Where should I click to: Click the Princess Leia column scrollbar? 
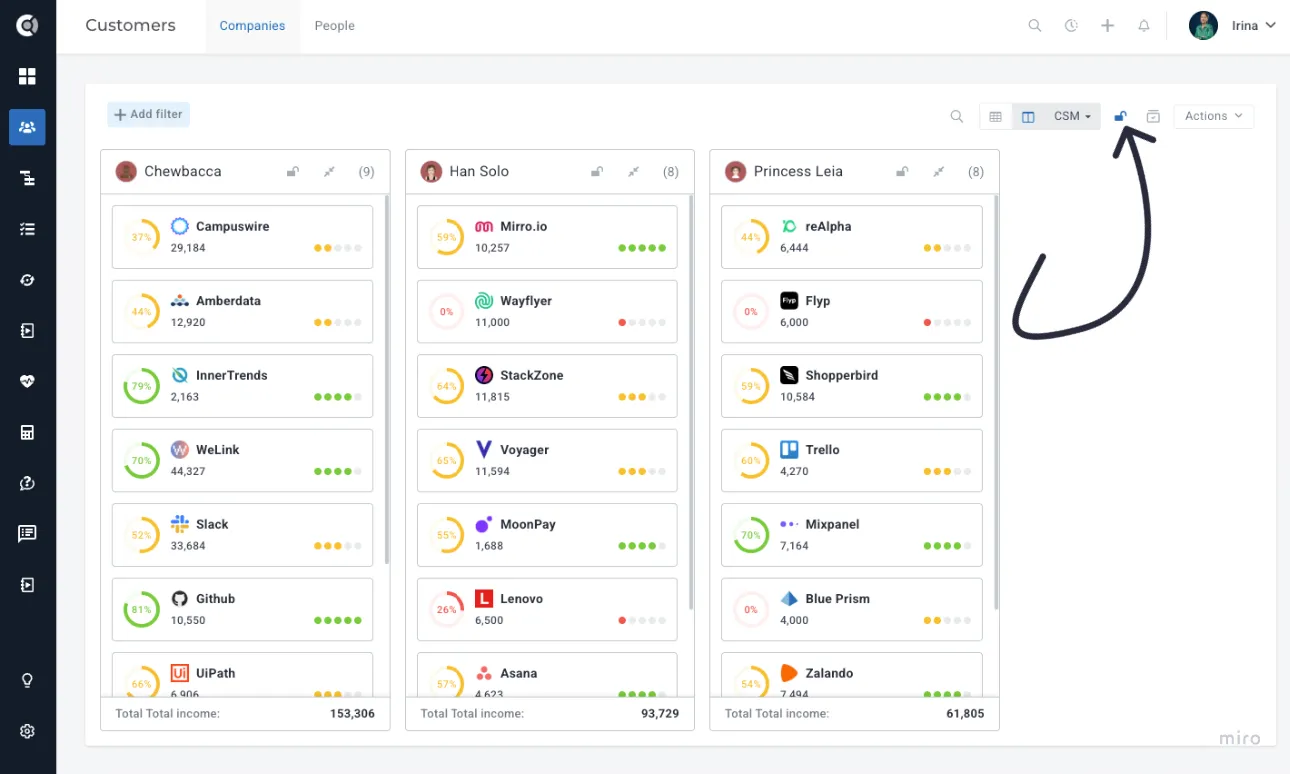(996, 400)
